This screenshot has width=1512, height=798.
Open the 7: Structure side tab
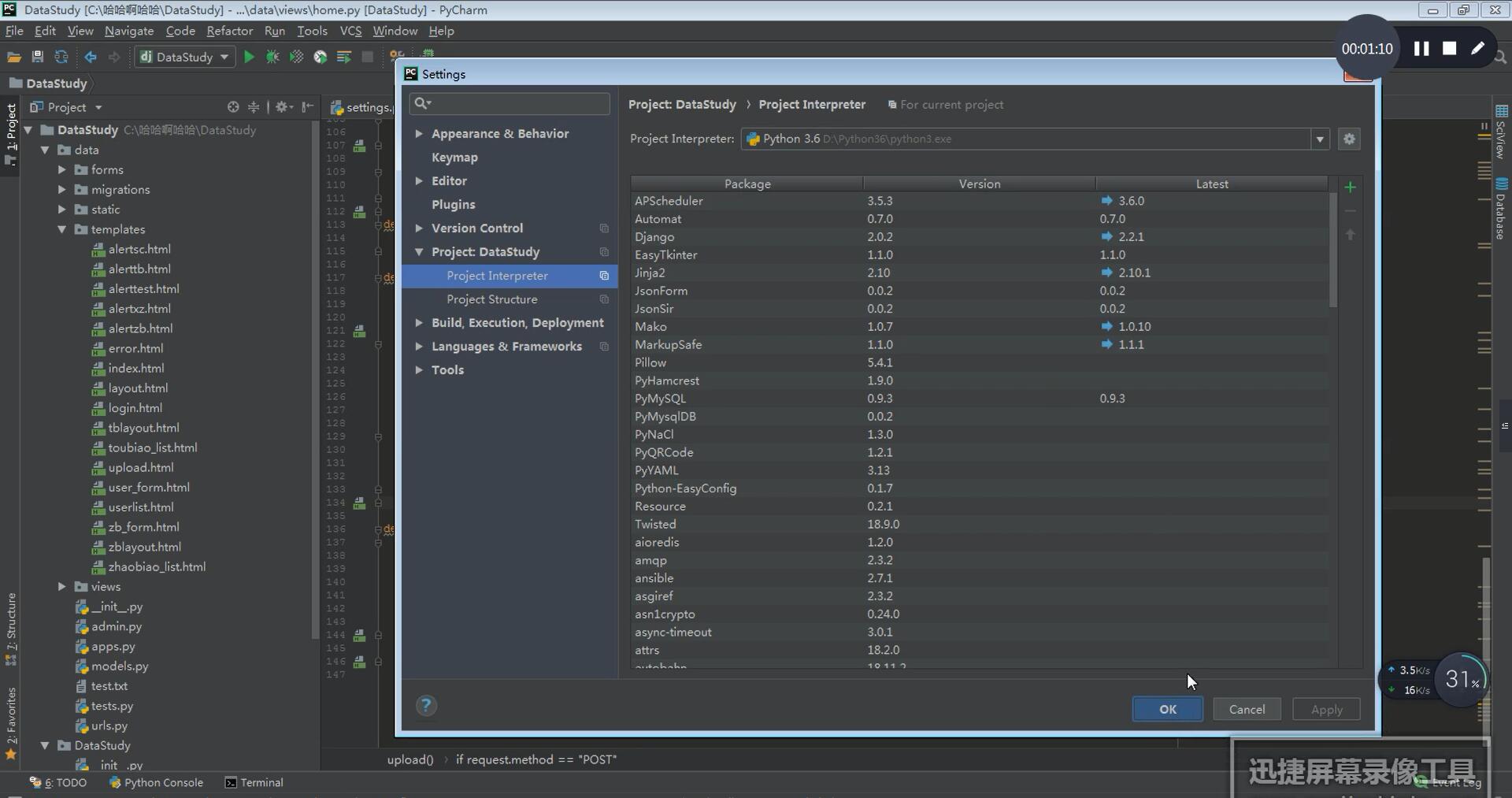pos(11,629)
